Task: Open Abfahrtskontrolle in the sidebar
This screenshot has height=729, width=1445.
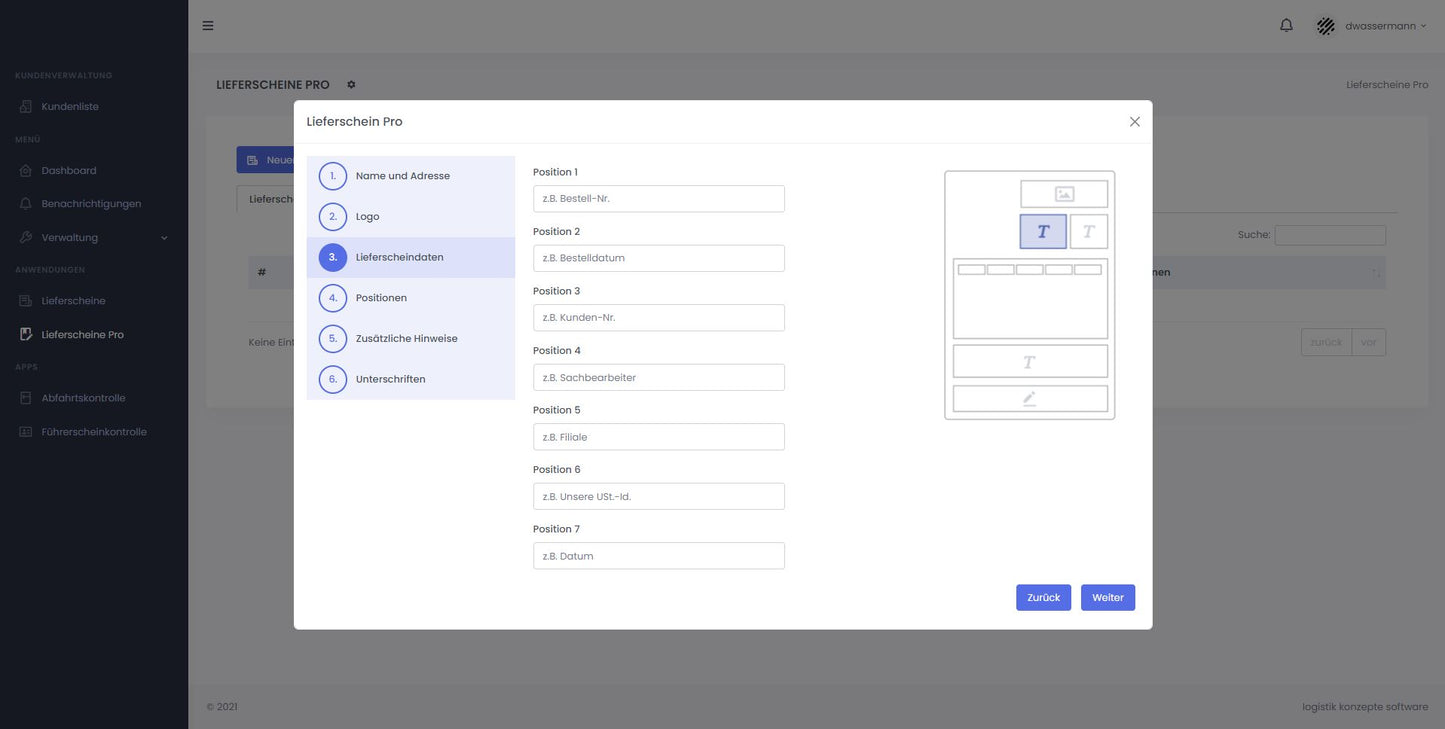Action: pyautogui.click(x=83, y=398)
